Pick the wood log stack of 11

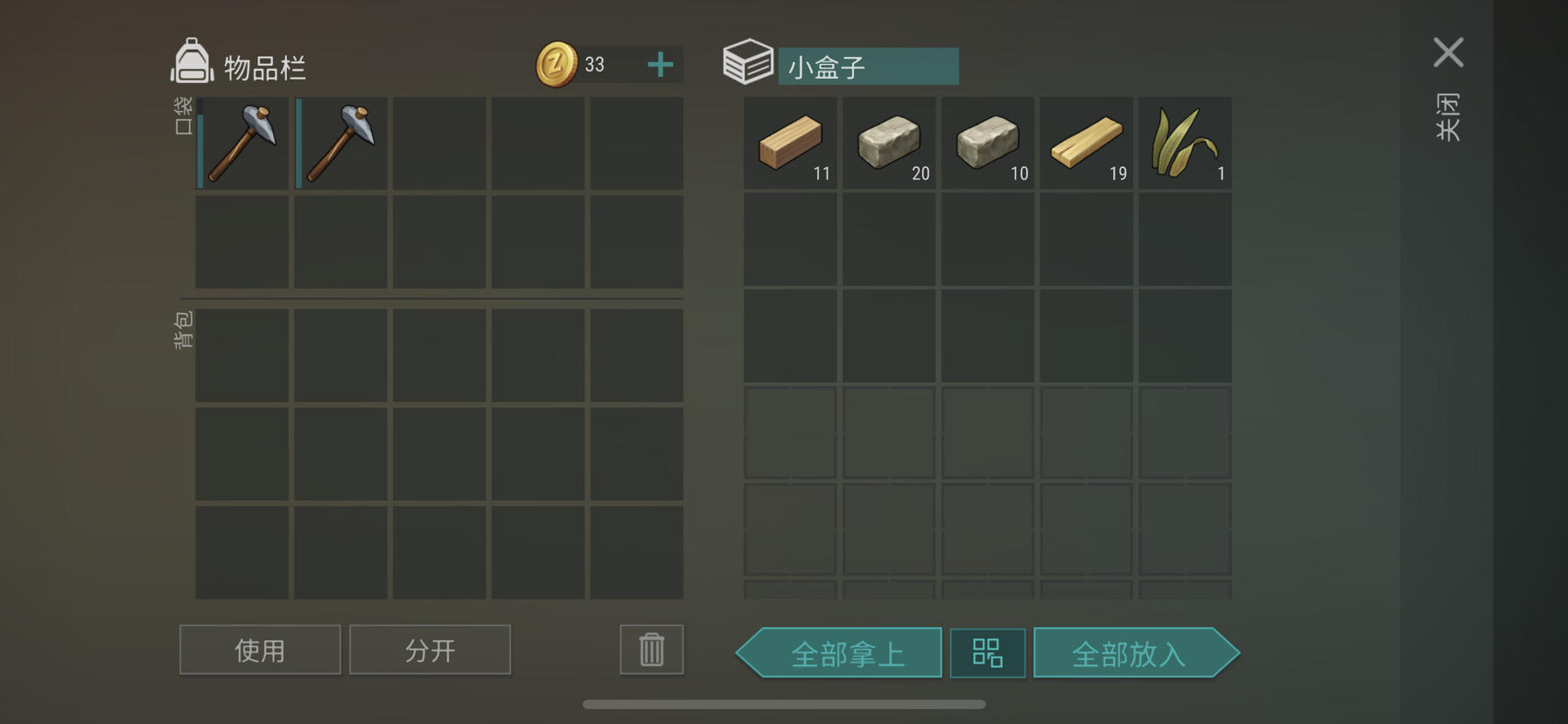790,143
